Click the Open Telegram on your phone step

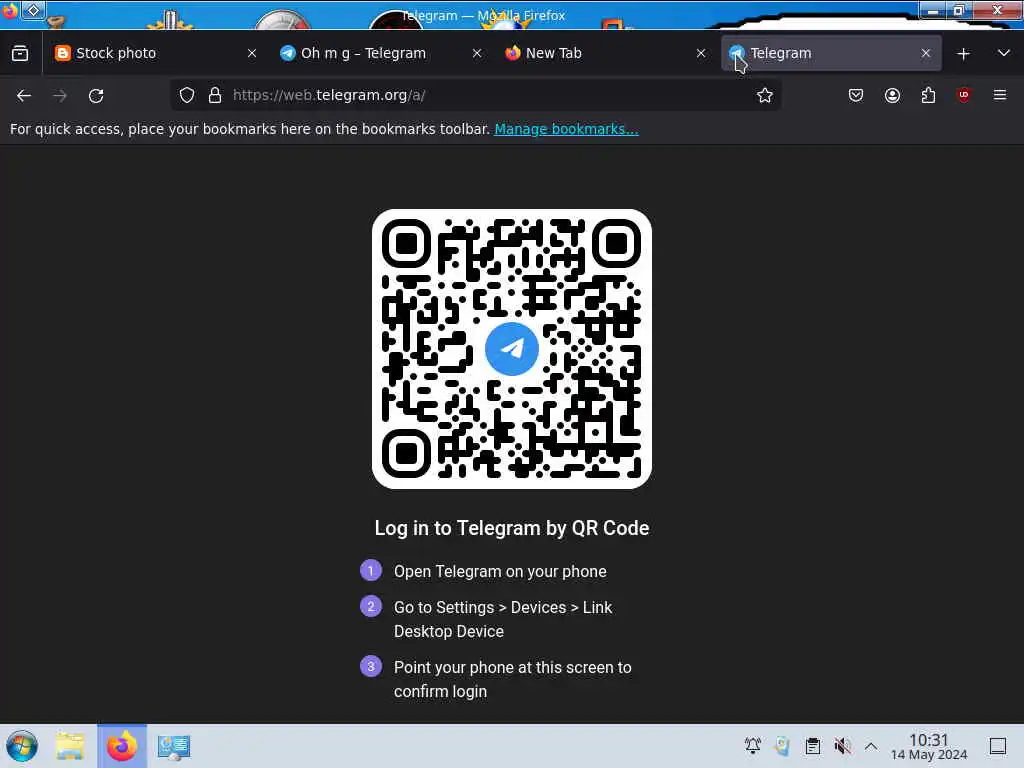click(500, 571)
